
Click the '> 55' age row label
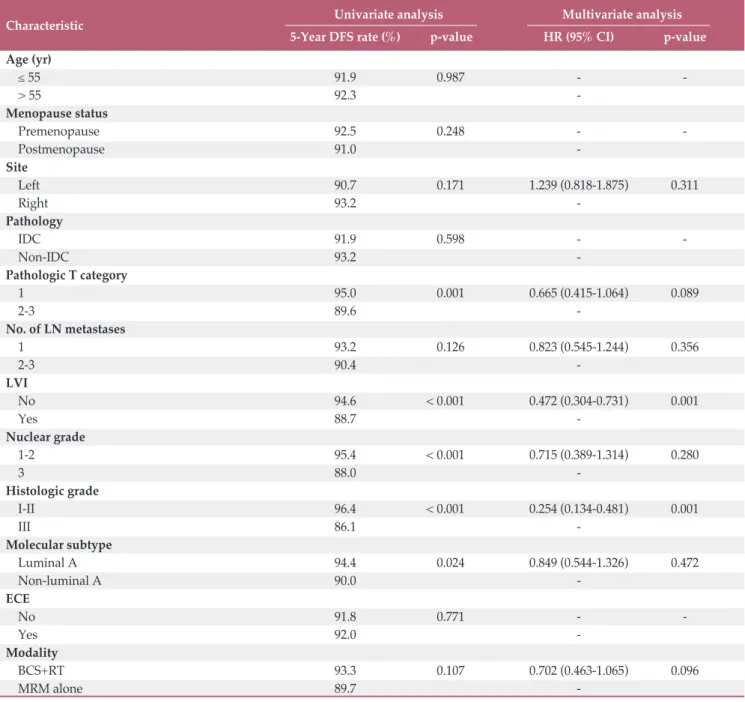click(x=29, y=96)
